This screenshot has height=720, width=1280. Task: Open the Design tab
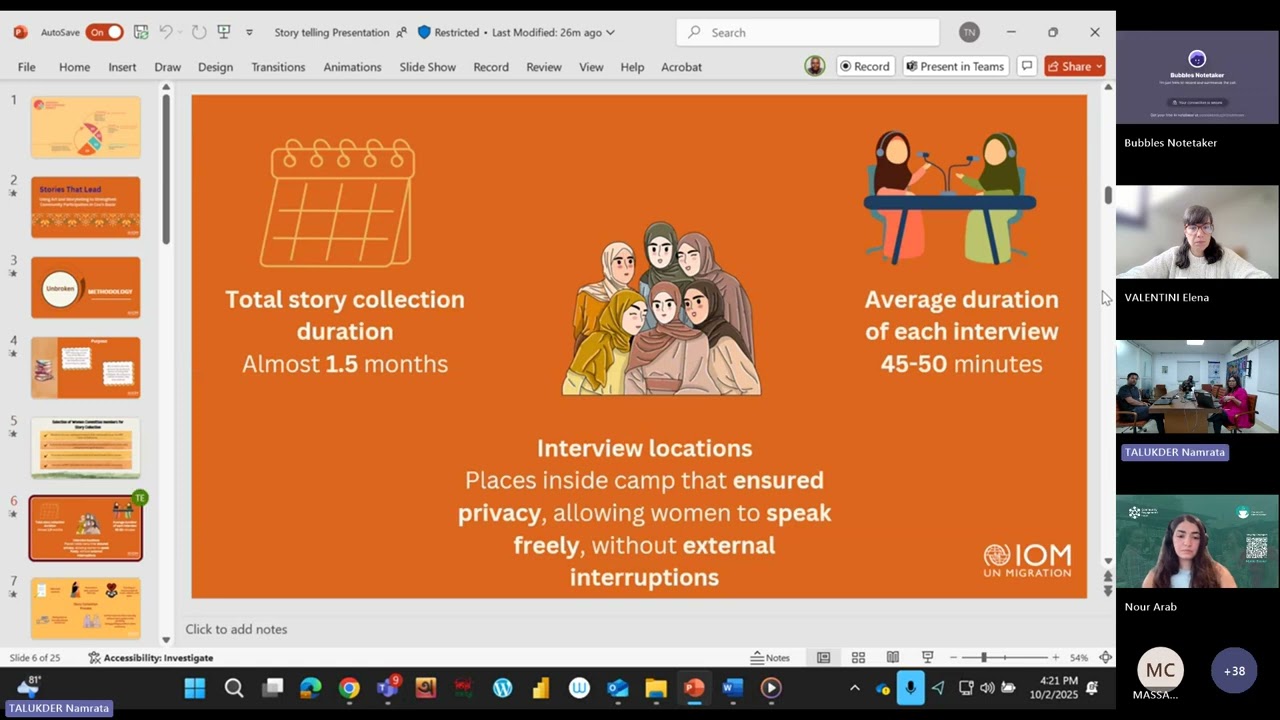pos(215,67)
